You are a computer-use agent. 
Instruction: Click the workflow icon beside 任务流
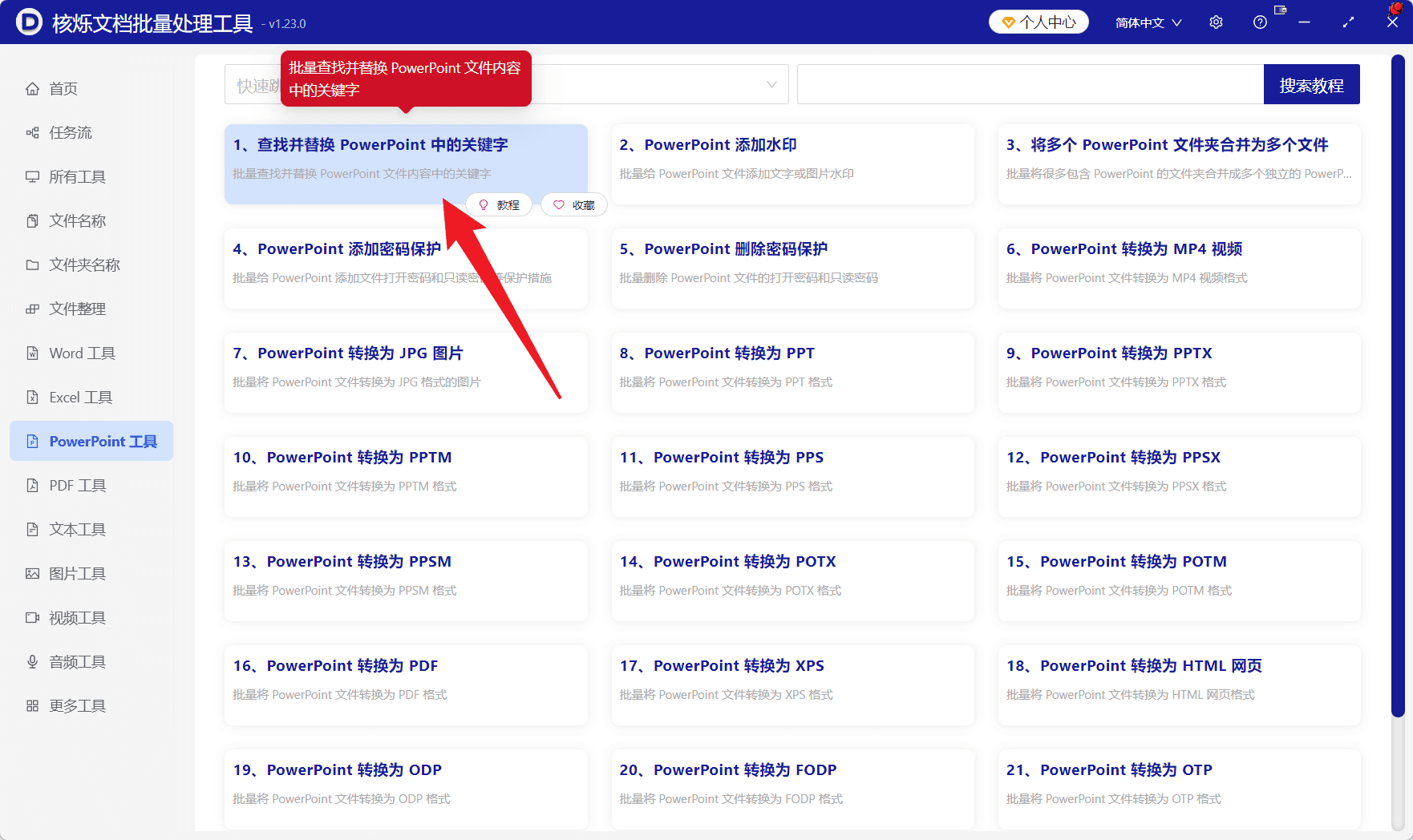(32, 133)
